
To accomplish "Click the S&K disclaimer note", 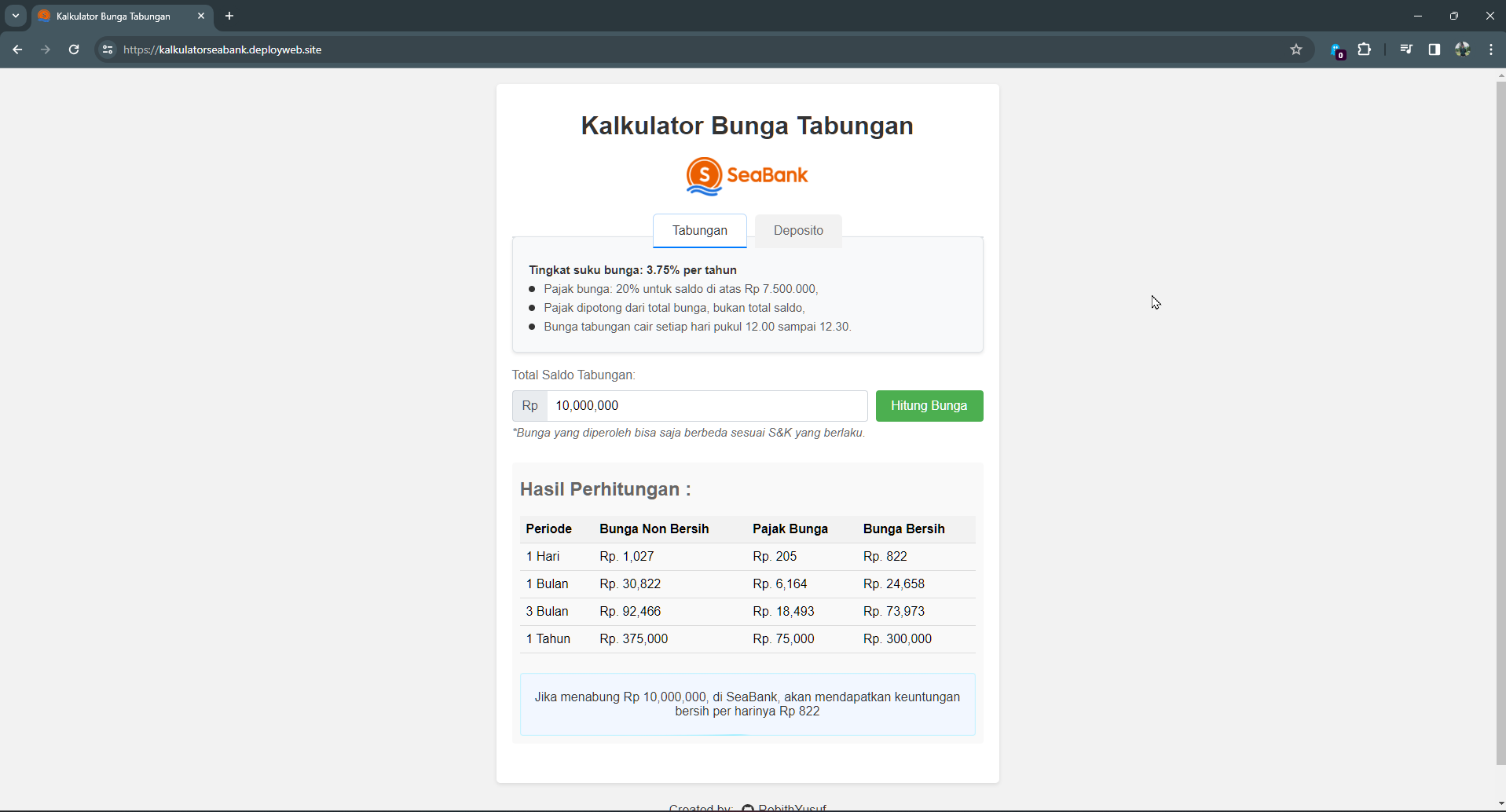I will [x=688, y=433].
